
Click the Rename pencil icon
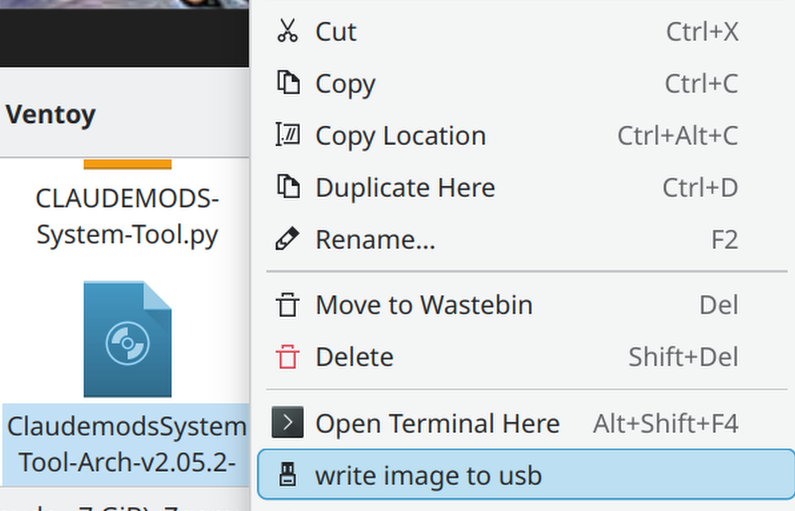tap(287, 239)
